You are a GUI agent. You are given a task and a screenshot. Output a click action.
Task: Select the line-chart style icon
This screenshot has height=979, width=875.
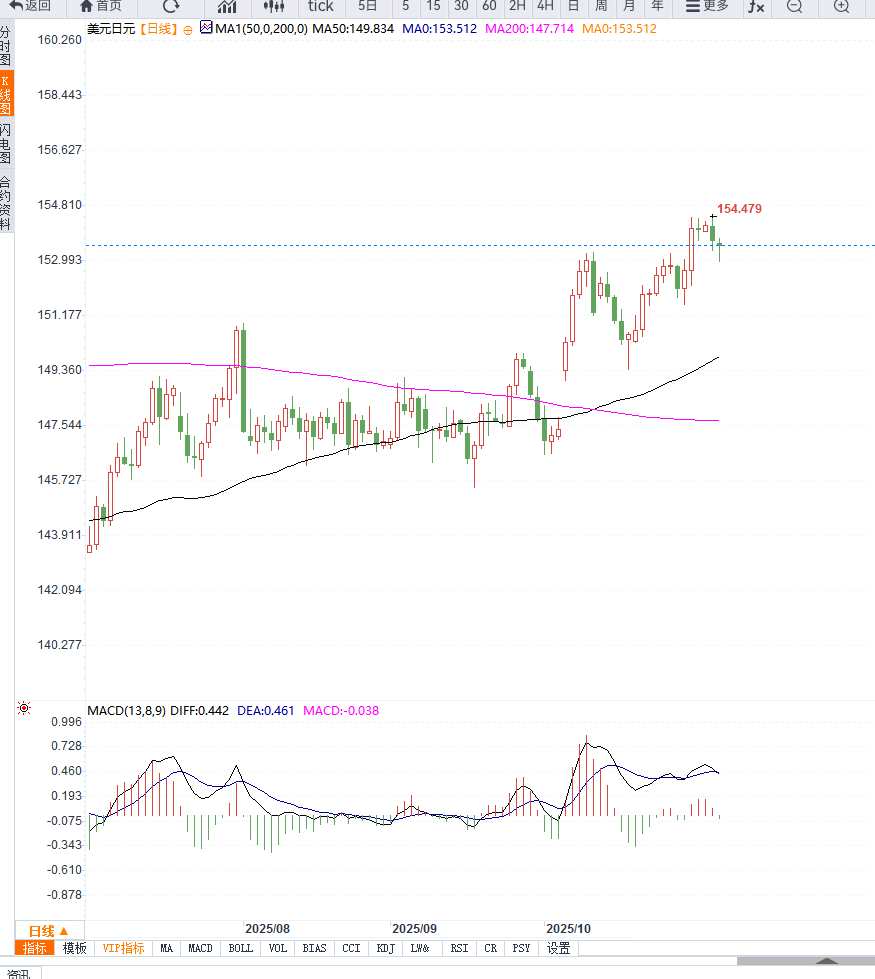coord(227,6)
